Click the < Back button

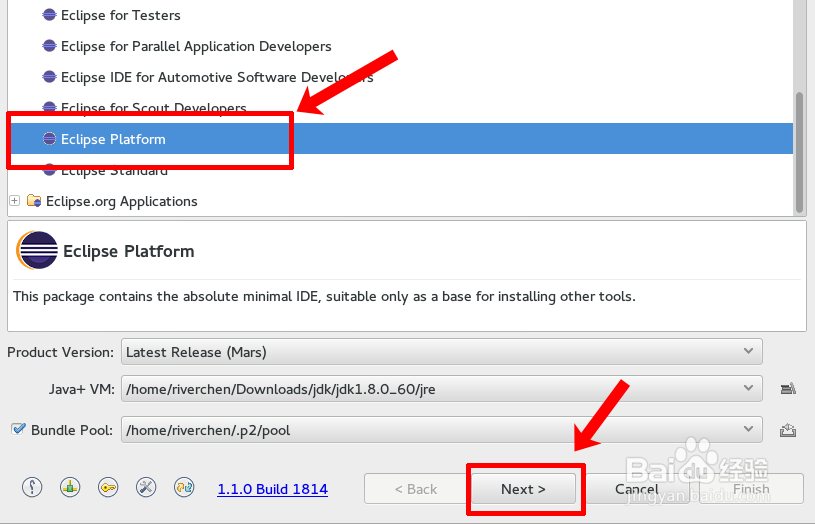click(x=416, y=489)
